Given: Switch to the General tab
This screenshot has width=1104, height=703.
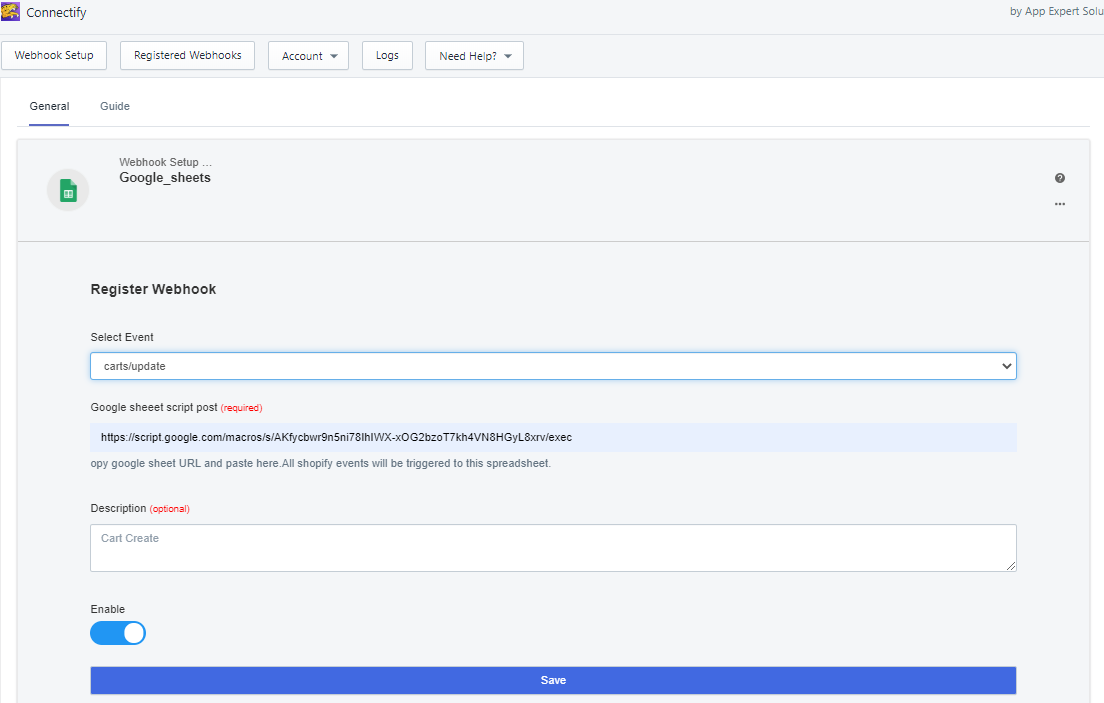Looking at the screenshot, I should click(x=49, y=106).
